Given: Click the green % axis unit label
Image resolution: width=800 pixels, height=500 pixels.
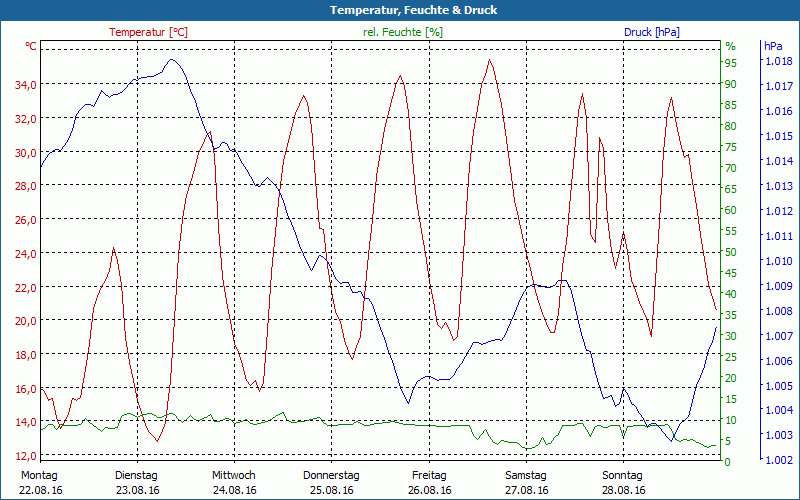Looking at the screenshot, I should [x=730, y=46].
